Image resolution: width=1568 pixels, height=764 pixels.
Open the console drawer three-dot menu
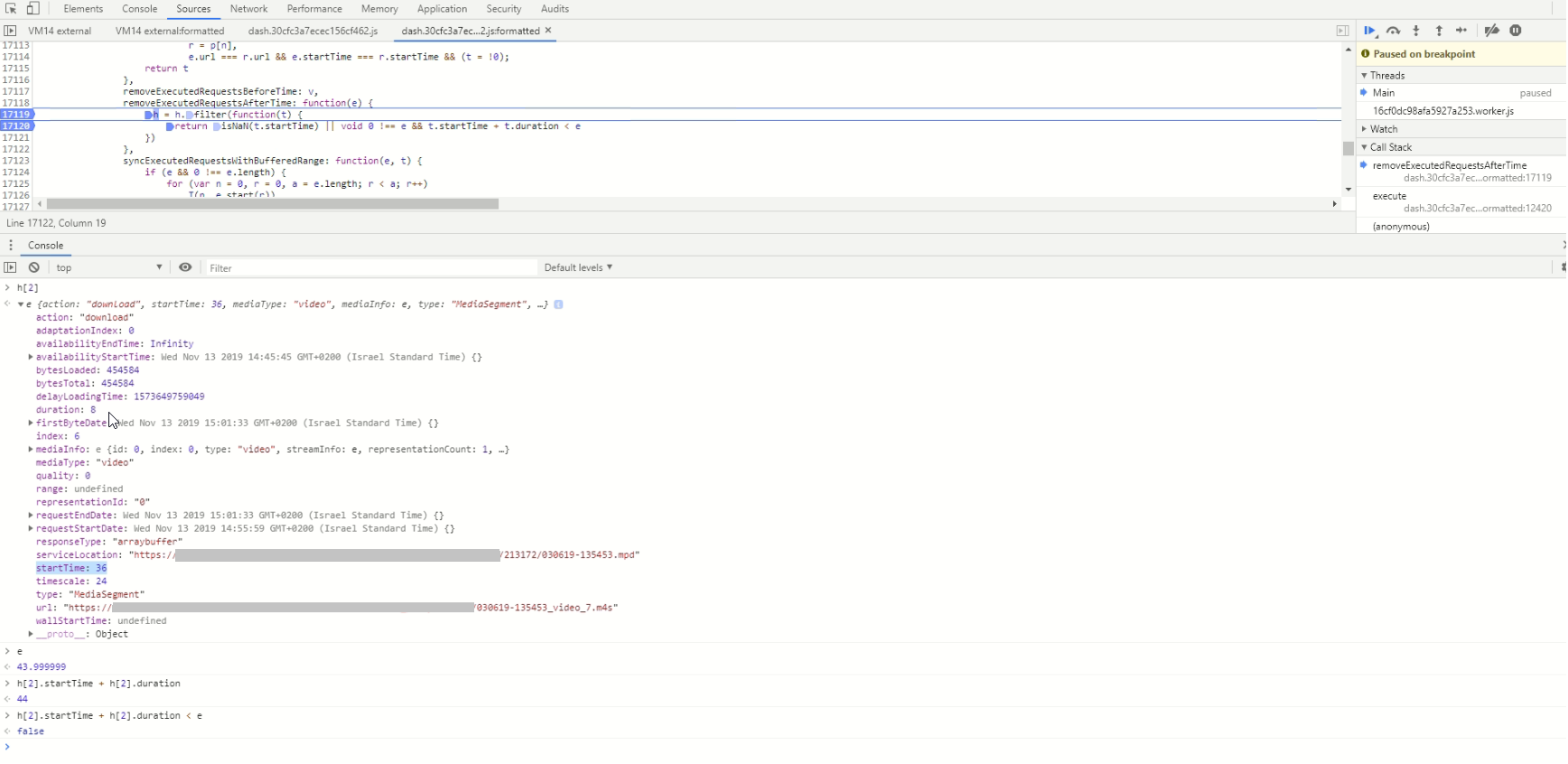[11, 246]
